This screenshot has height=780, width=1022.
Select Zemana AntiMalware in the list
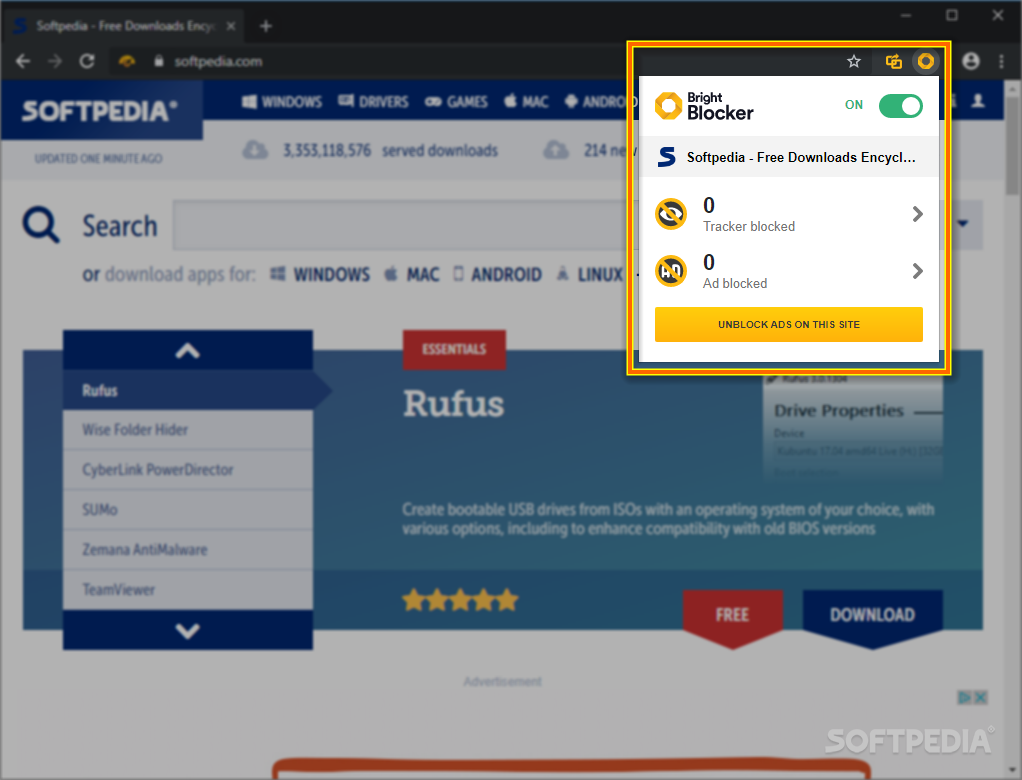coord(188,550)
